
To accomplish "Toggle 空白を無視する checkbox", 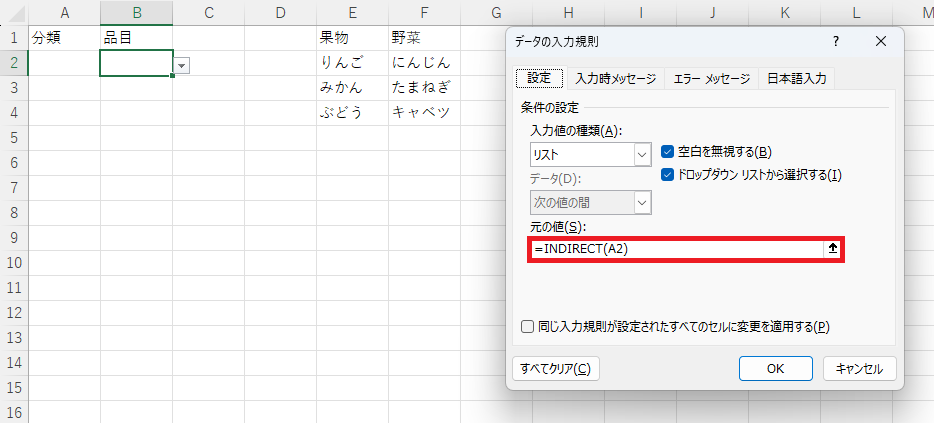I will coord(667,152).
